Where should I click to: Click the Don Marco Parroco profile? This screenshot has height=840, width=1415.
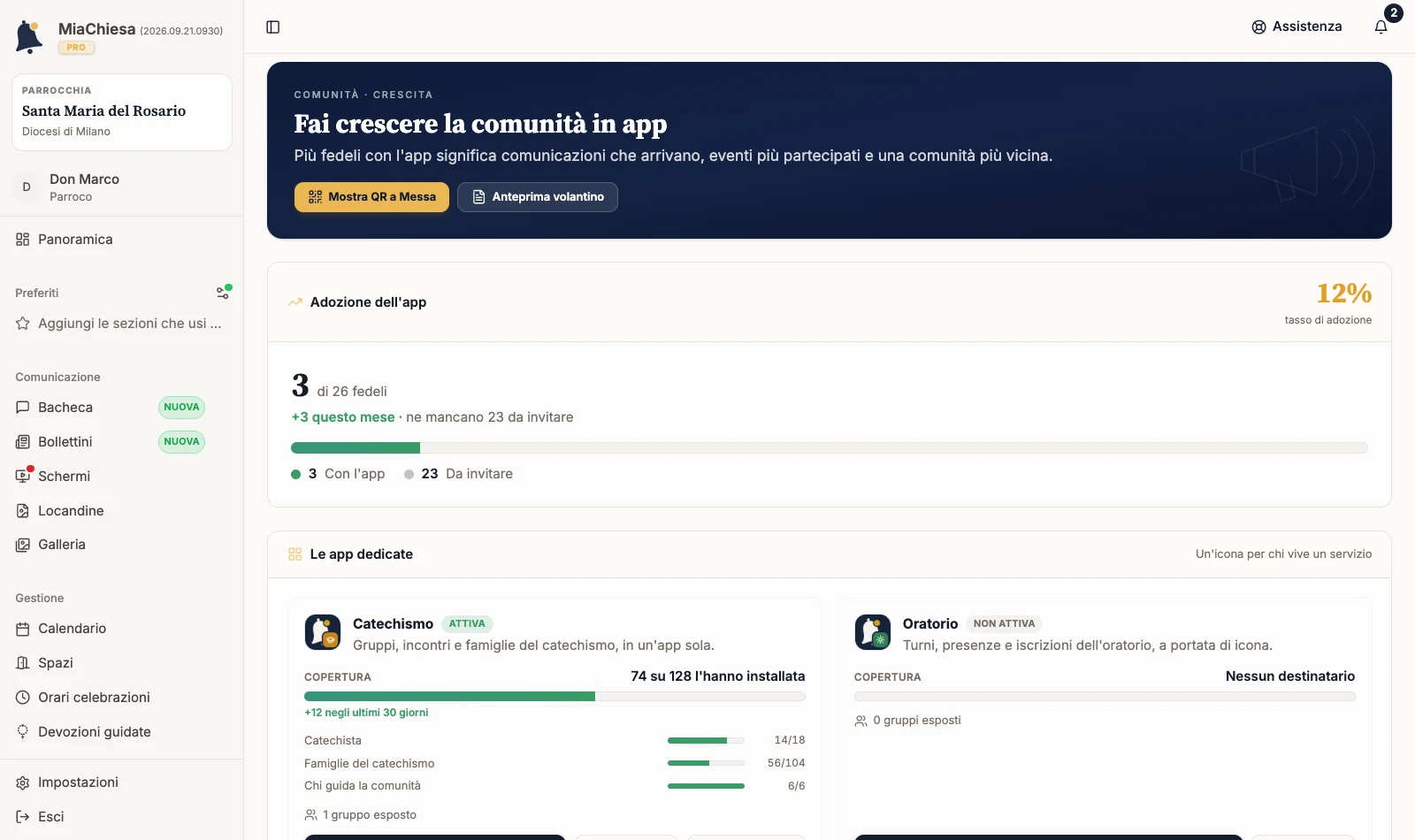[122, 187]
